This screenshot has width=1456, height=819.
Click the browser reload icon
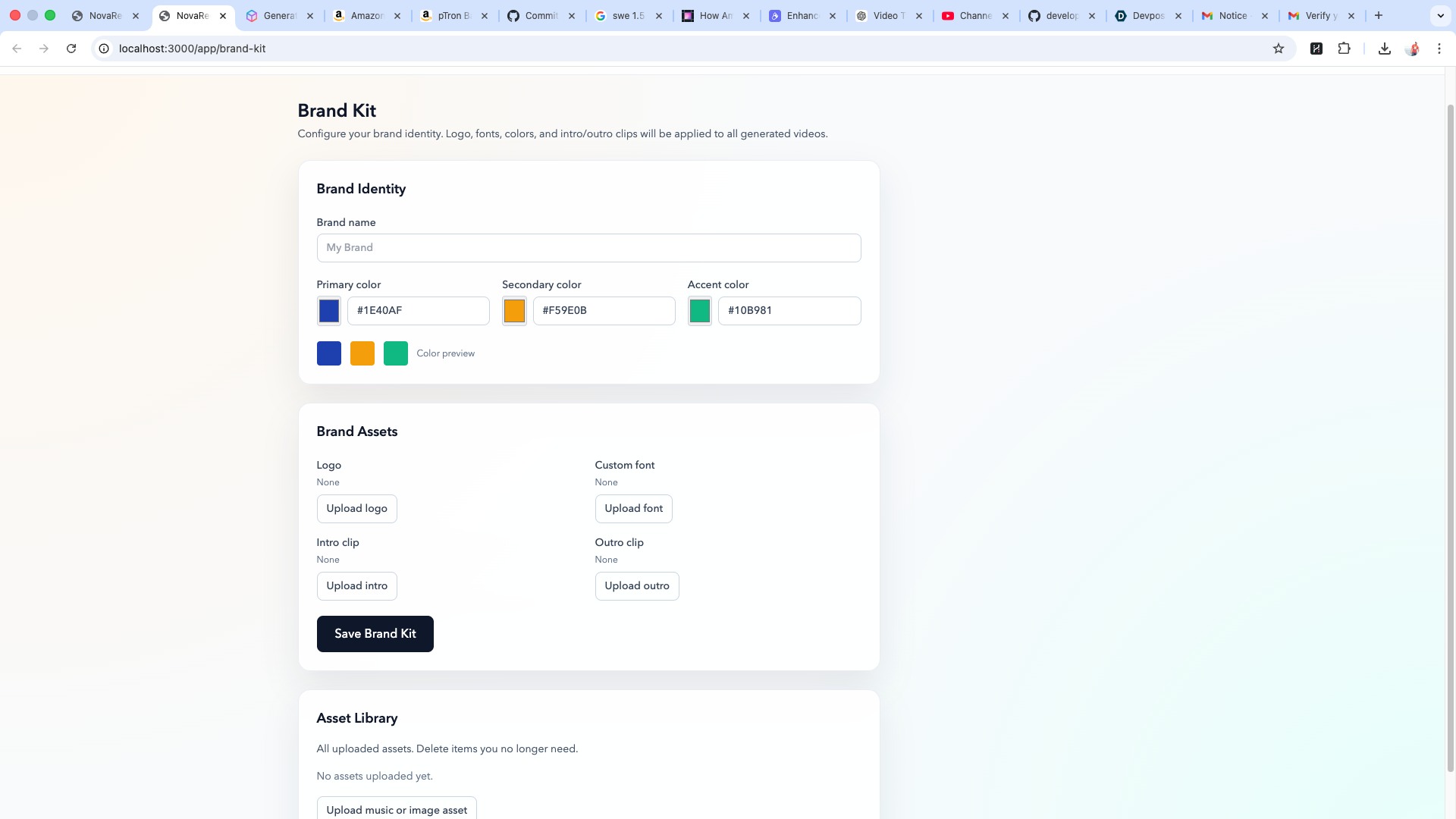click(71, 49)
